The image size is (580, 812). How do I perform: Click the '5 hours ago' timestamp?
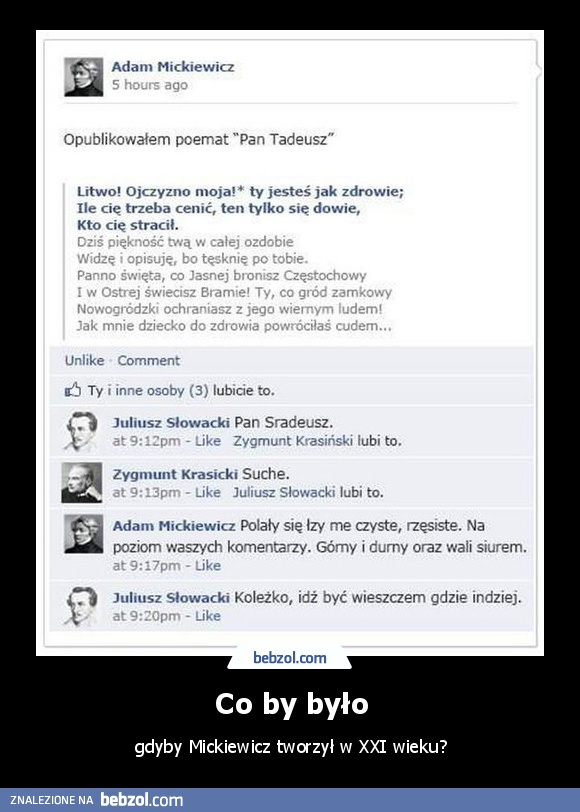[150, 85]
